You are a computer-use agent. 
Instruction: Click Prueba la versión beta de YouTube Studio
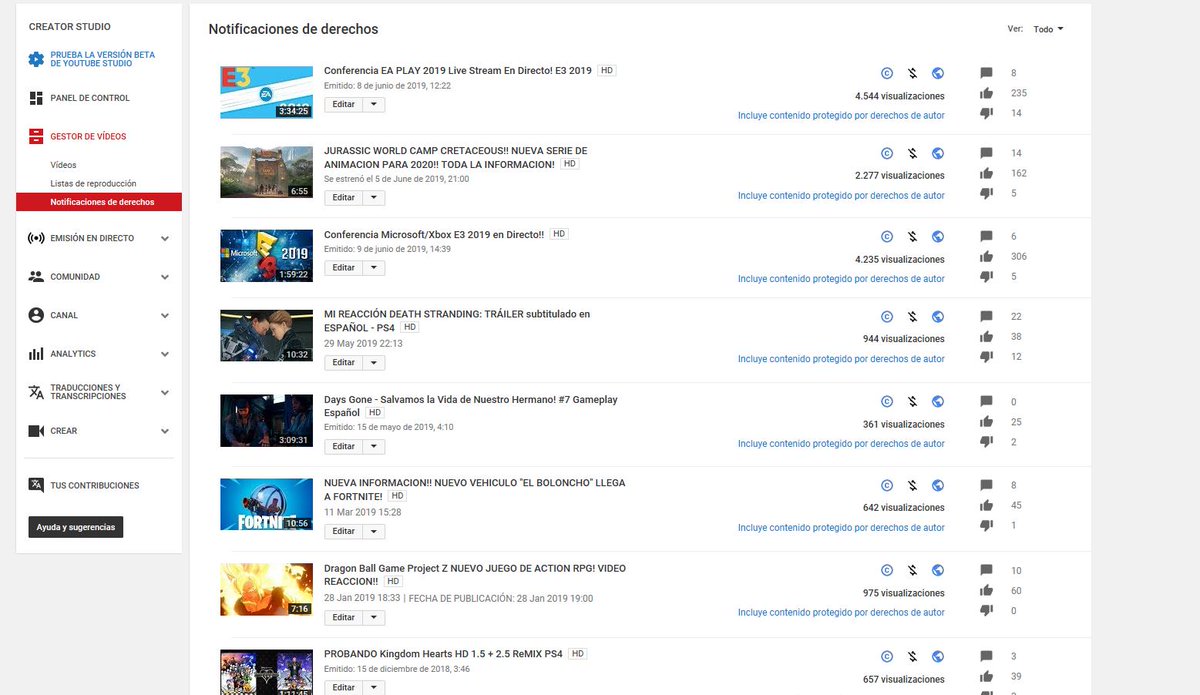coord(102,59)
